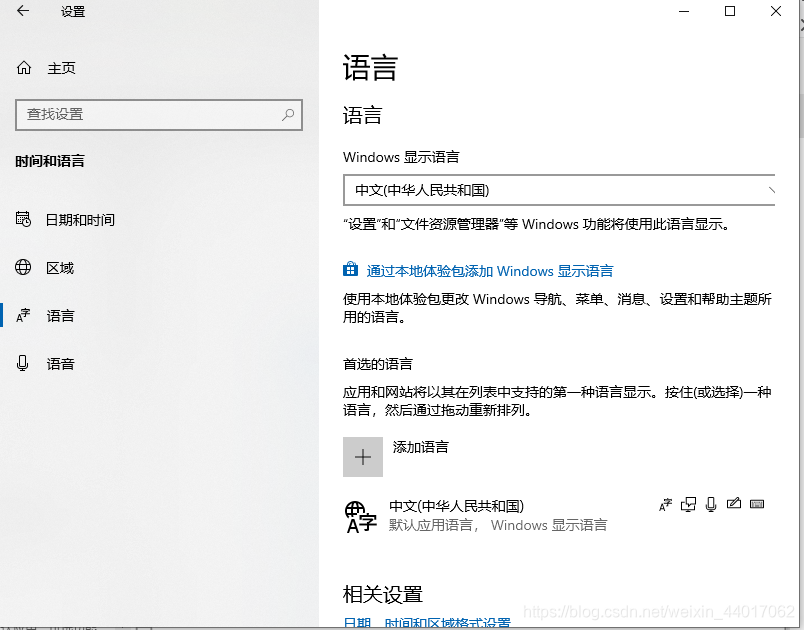The height and width of the screenshot is (630, 804).
Task: Click the text-to-speech feature icon
Action: [688, 504]
